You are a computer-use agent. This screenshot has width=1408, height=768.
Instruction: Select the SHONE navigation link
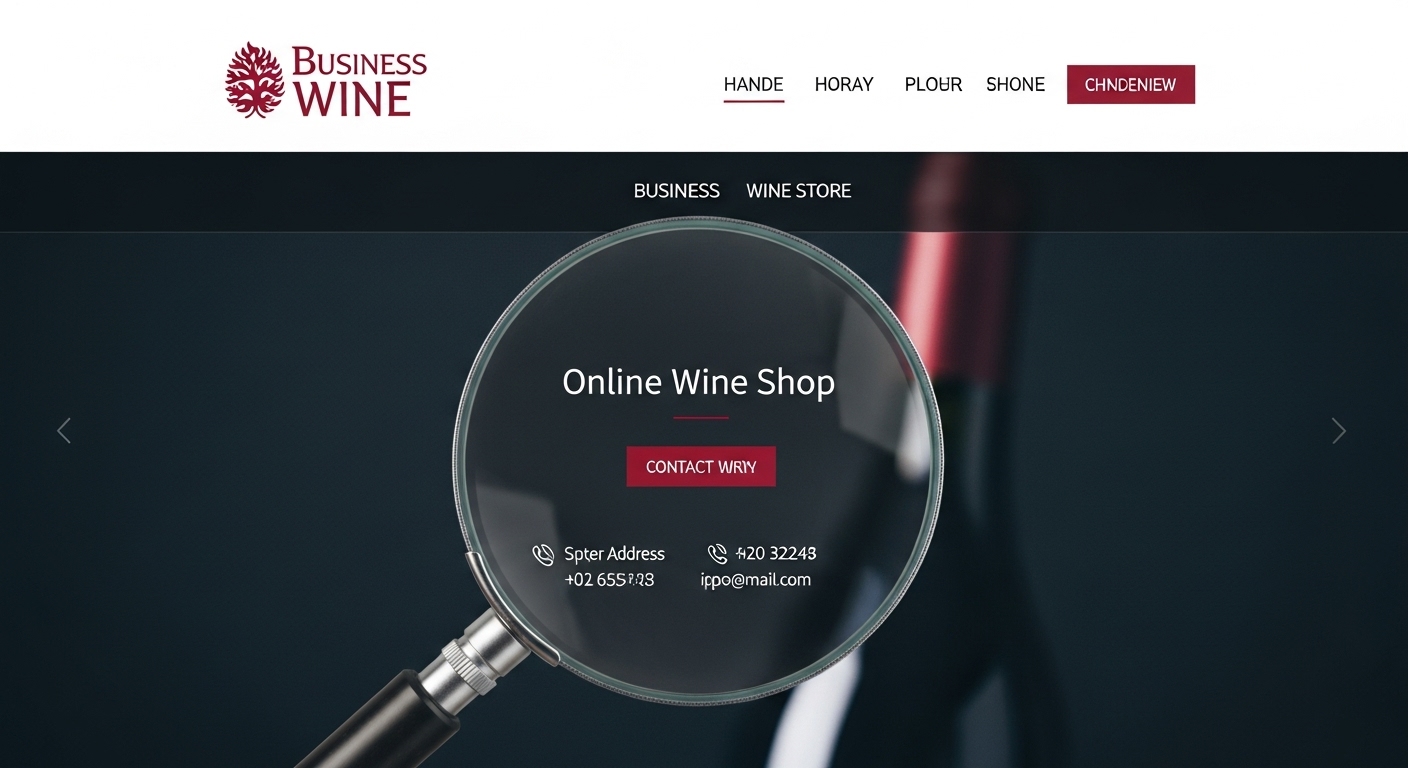1015,85
